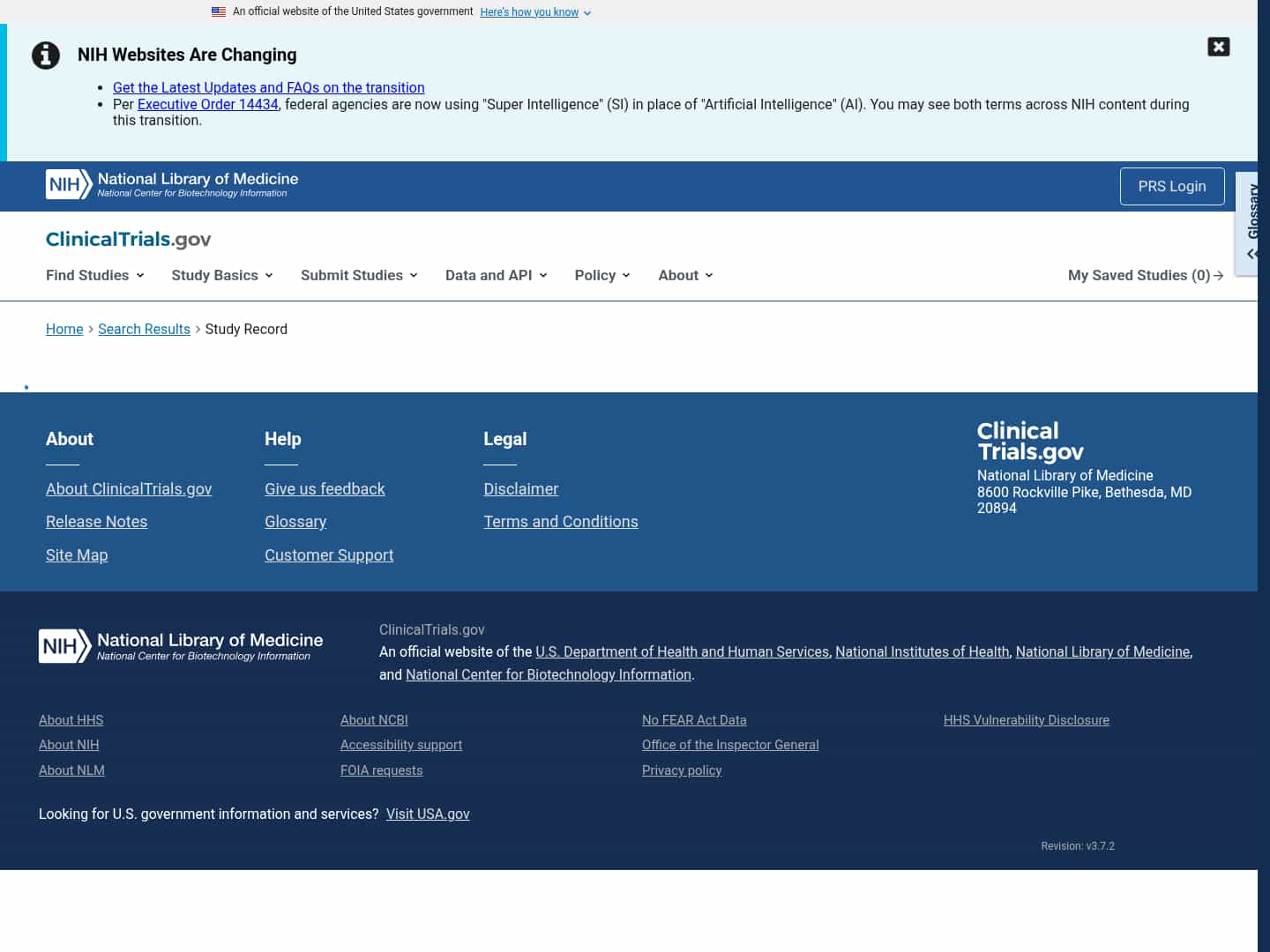1270x952 pixels.
Task: Open My Saved Studies (0)
Action: pyautogui.click(x=1146, y=275)
